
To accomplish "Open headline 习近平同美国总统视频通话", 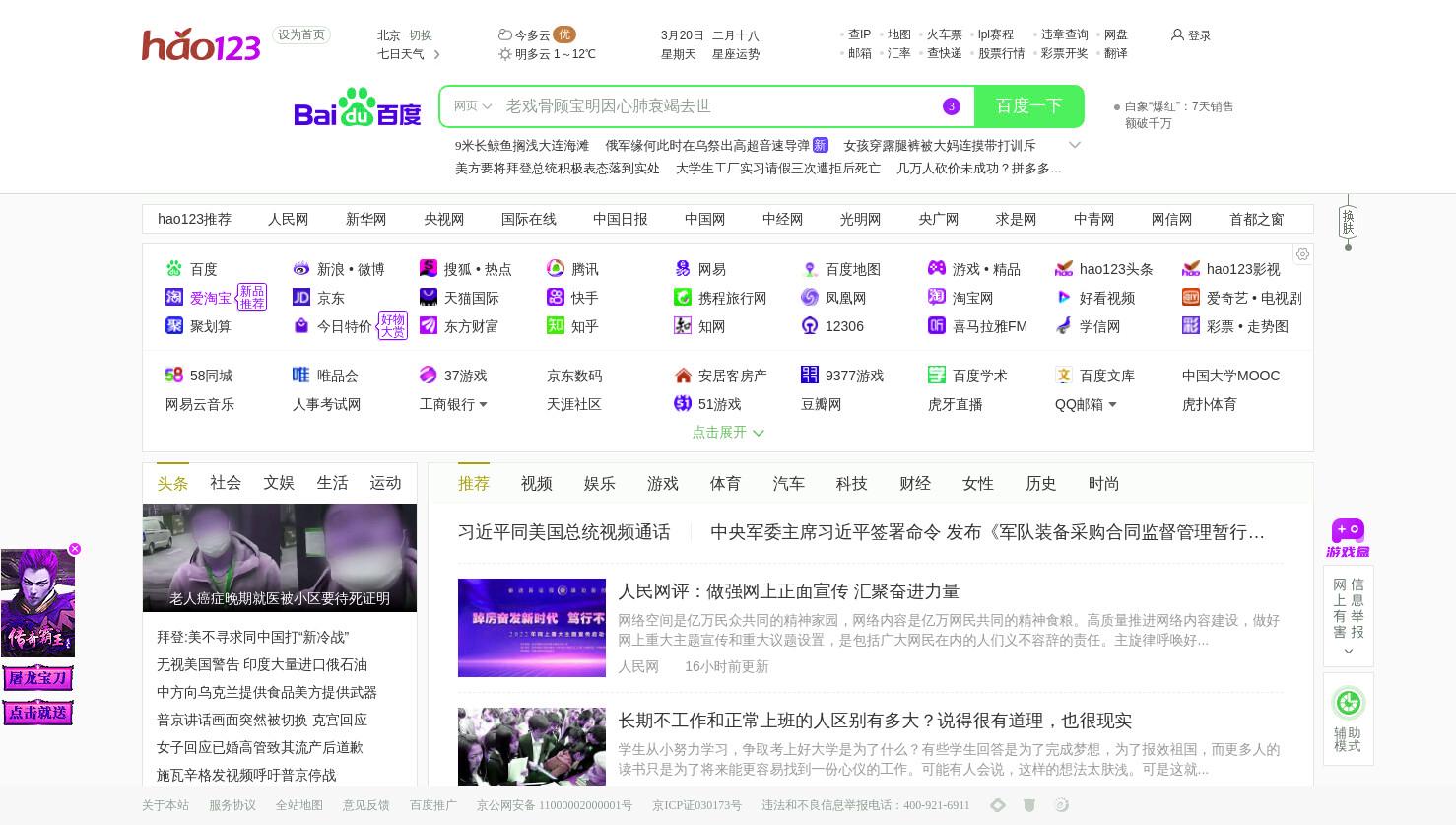I will tap(564, 532).
